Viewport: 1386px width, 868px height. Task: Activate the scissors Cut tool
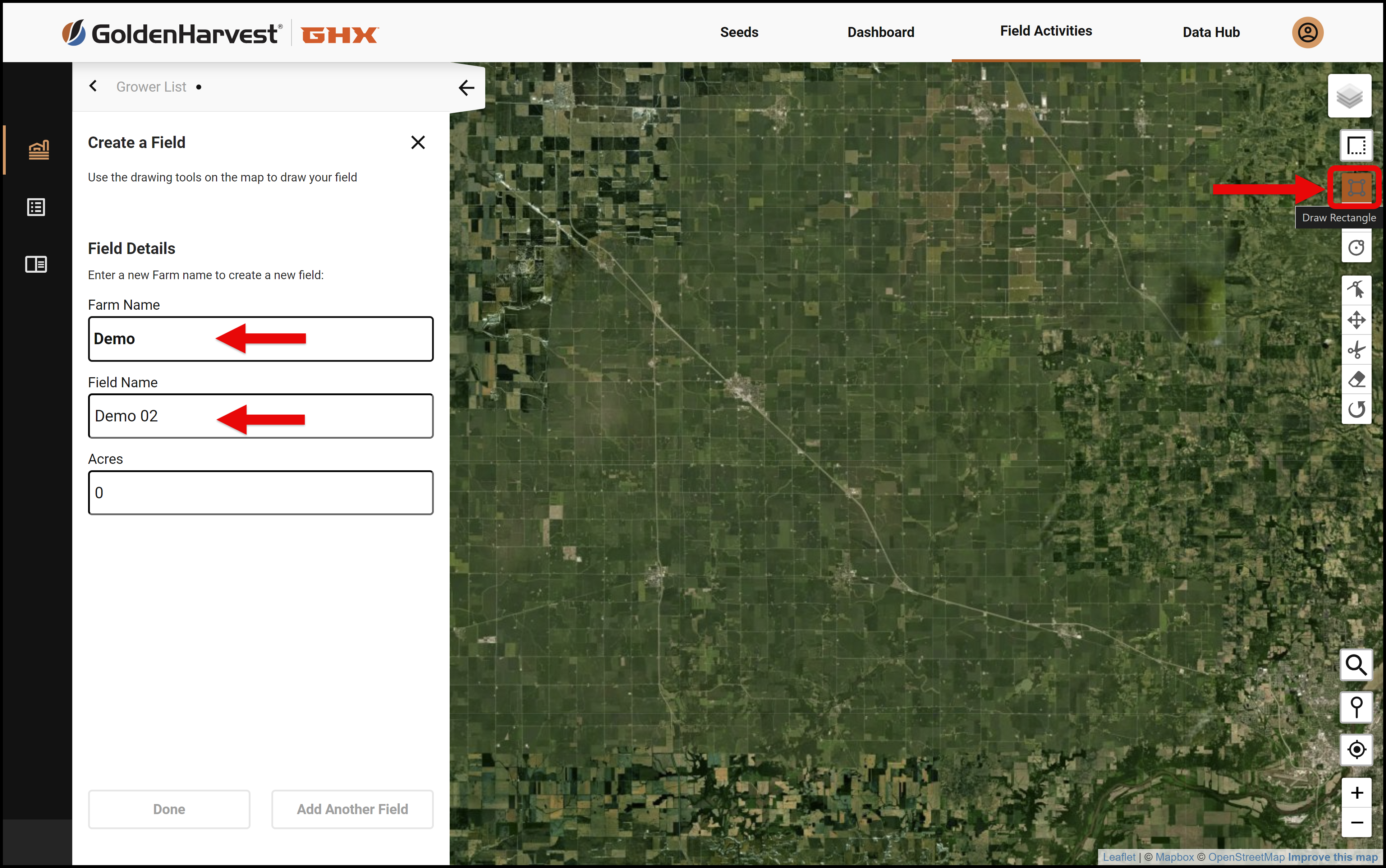[1356, 350]
